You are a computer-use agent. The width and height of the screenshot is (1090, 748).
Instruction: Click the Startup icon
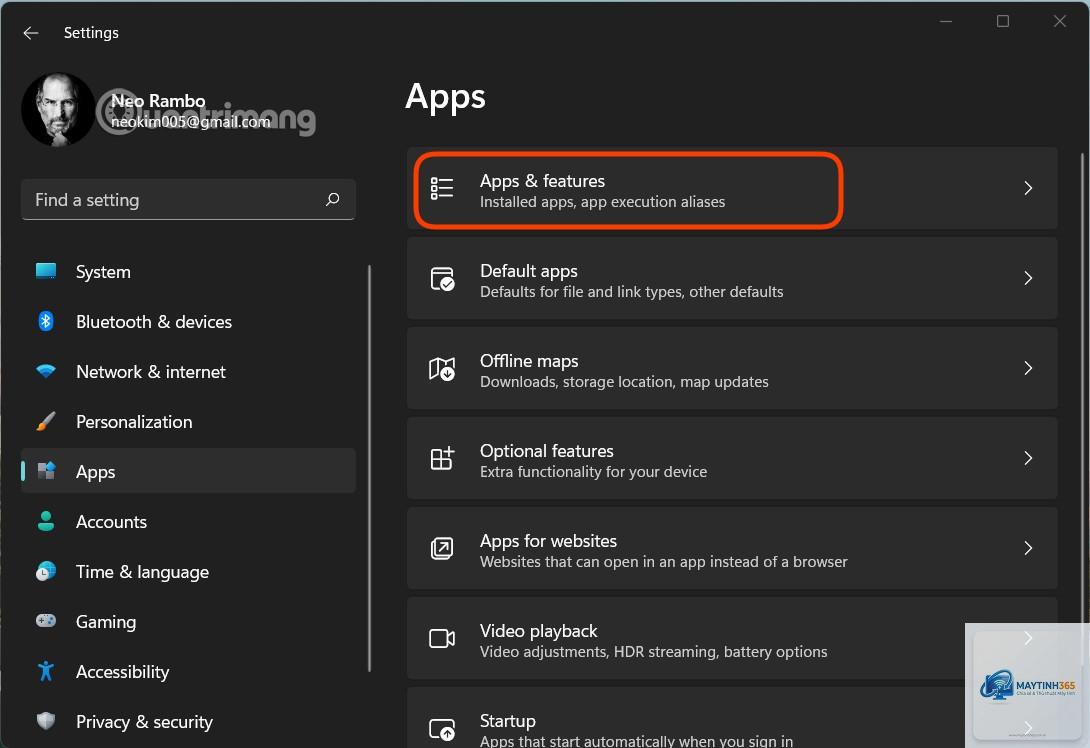click(x=442, y=729)
